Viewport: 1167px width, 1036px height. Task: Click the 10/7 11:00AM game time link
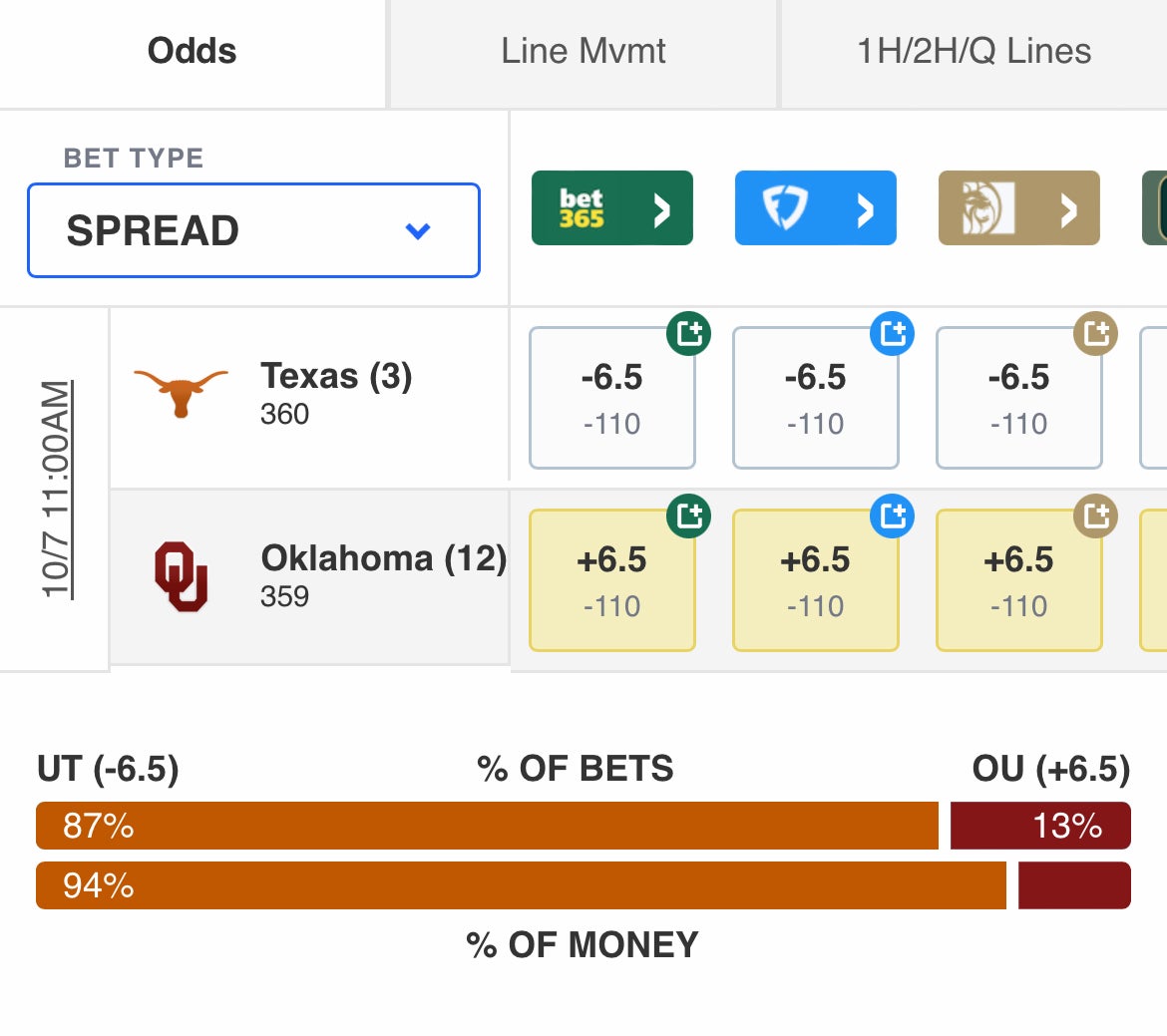click(57, 489)
